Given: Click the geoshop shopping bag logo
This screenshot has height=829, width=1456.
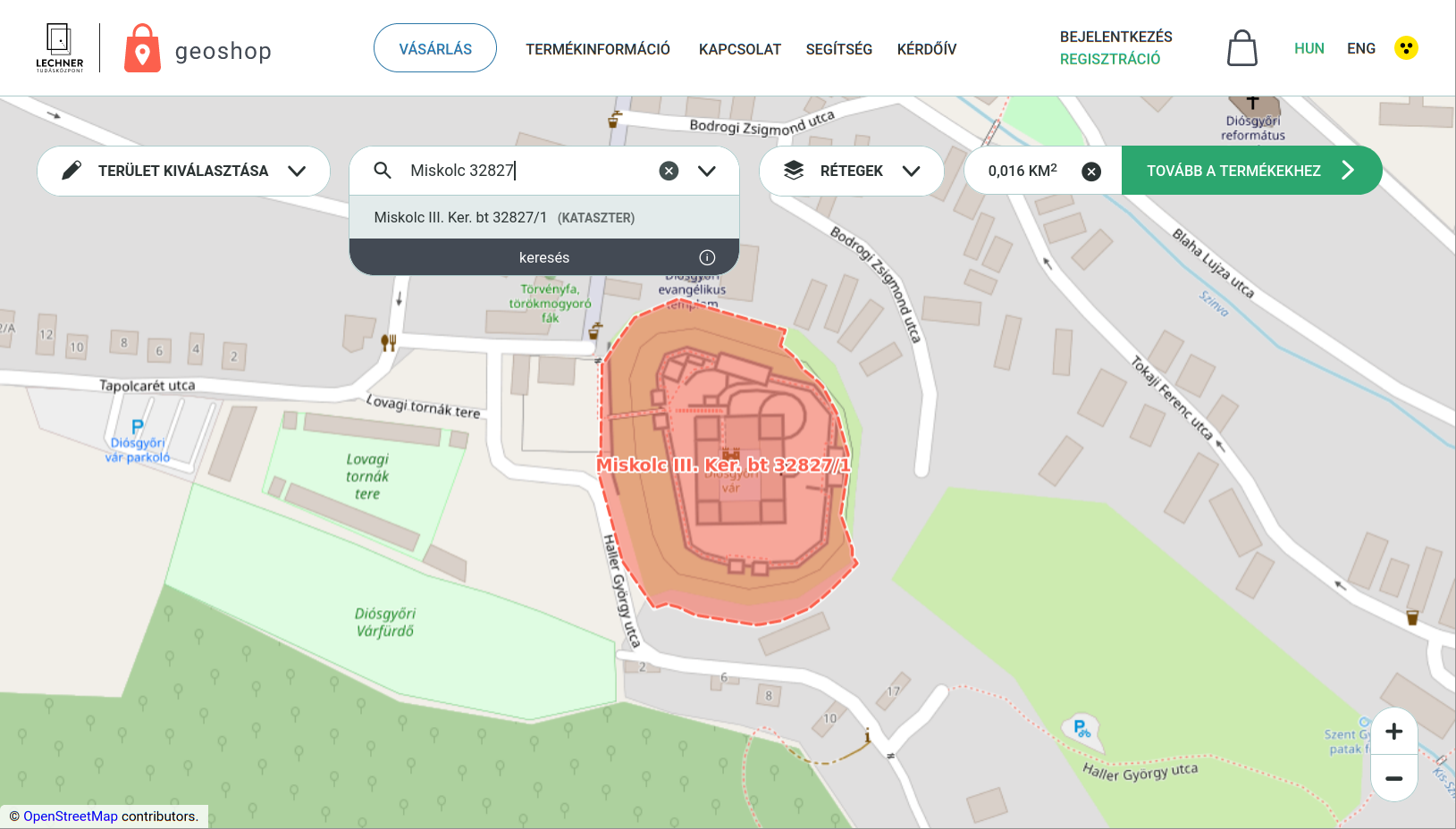Looking at the screenshot, I should [142, 48].
